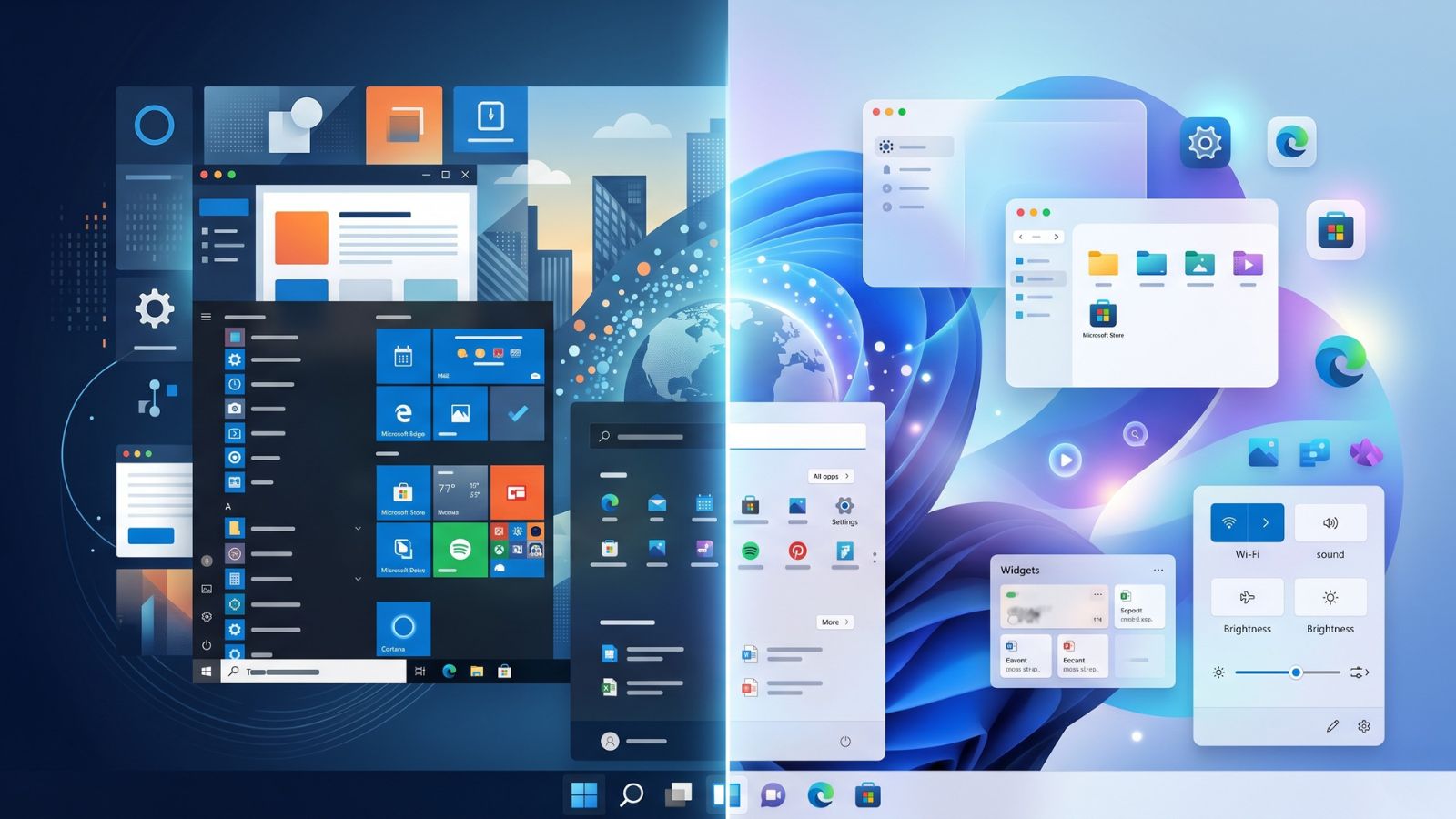Toggle the Wi-Fi quick setting
The image size is (1456, 819).
point(1228,522)
